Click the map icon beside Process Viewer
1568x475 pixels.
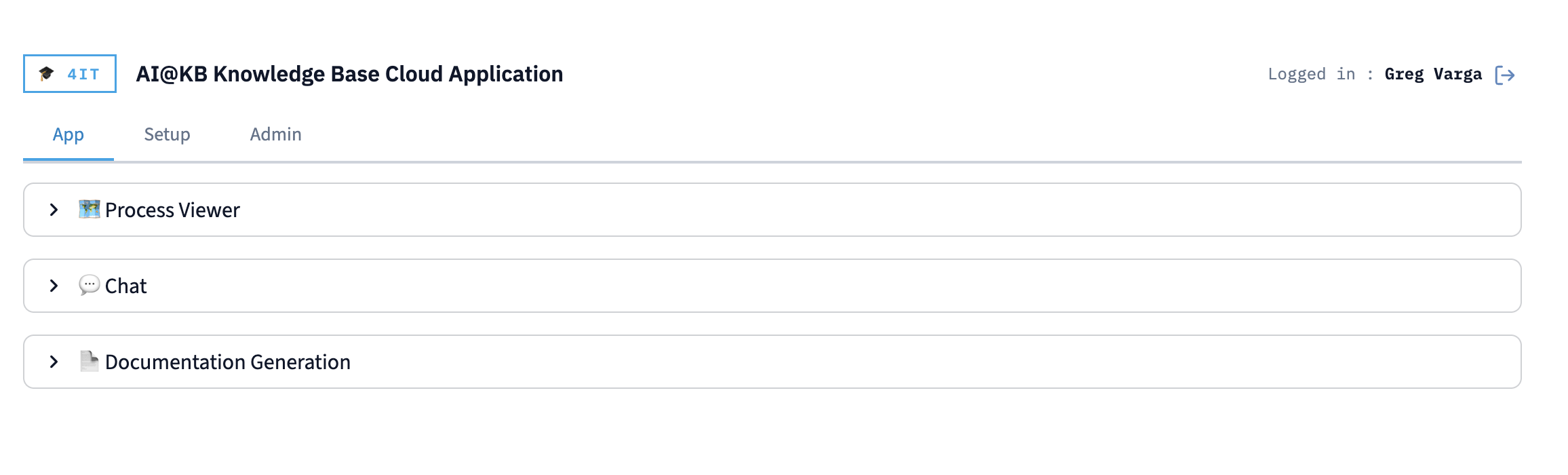(89, 209)
